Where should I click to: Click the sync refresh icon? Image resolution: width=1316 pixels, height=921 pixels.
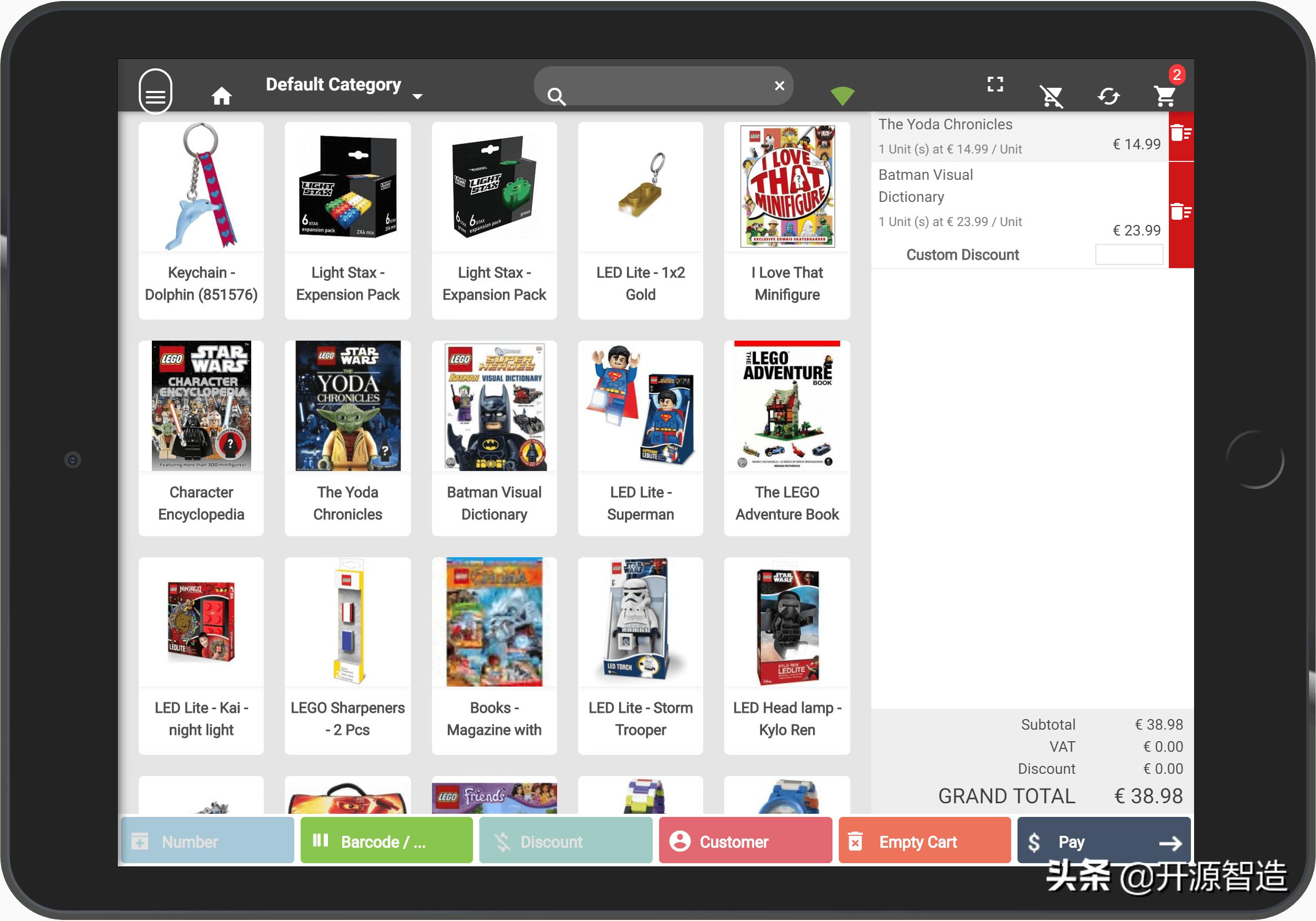[x=1108, y=96]
